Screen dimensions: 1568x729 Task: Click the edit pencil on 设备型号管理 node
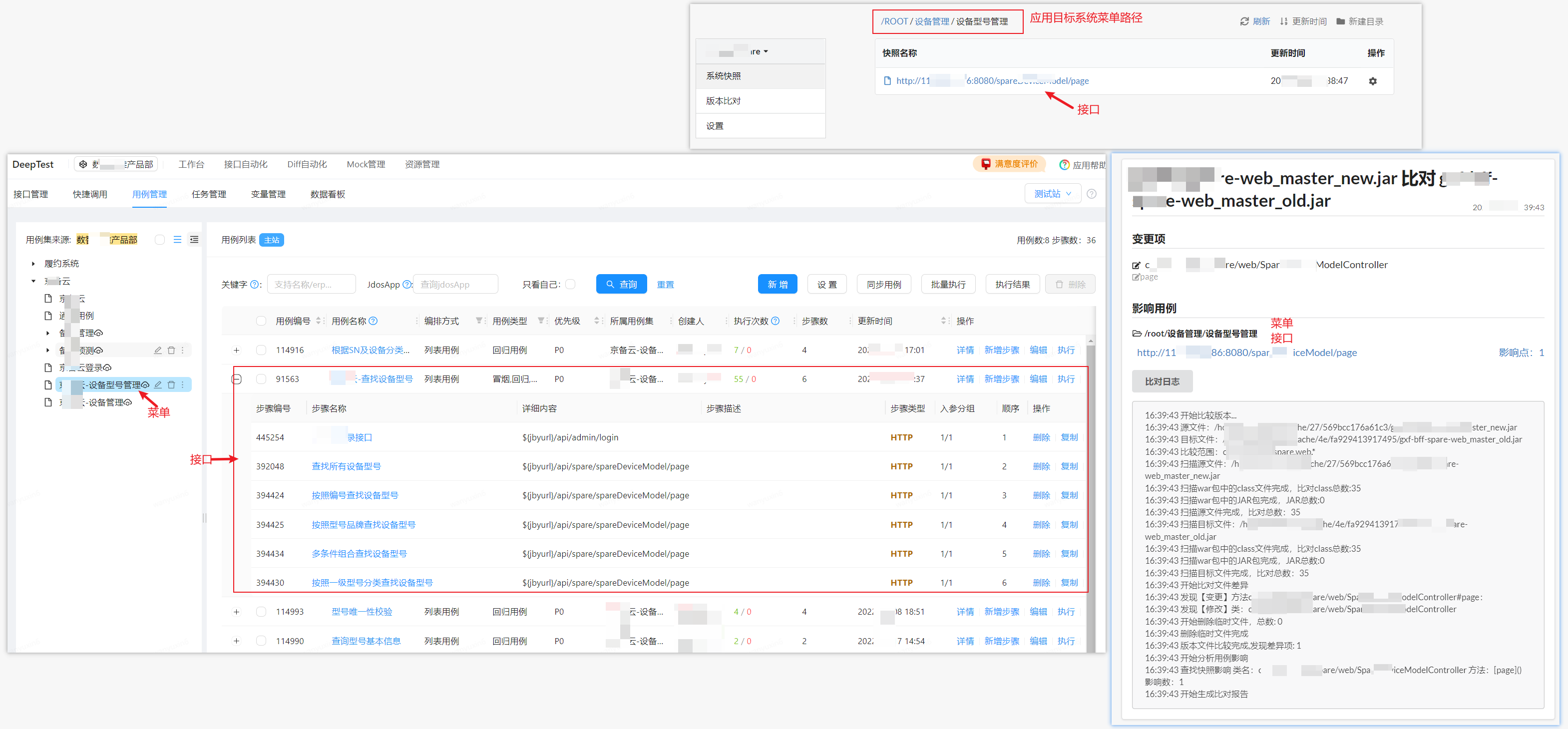(158, 384)
